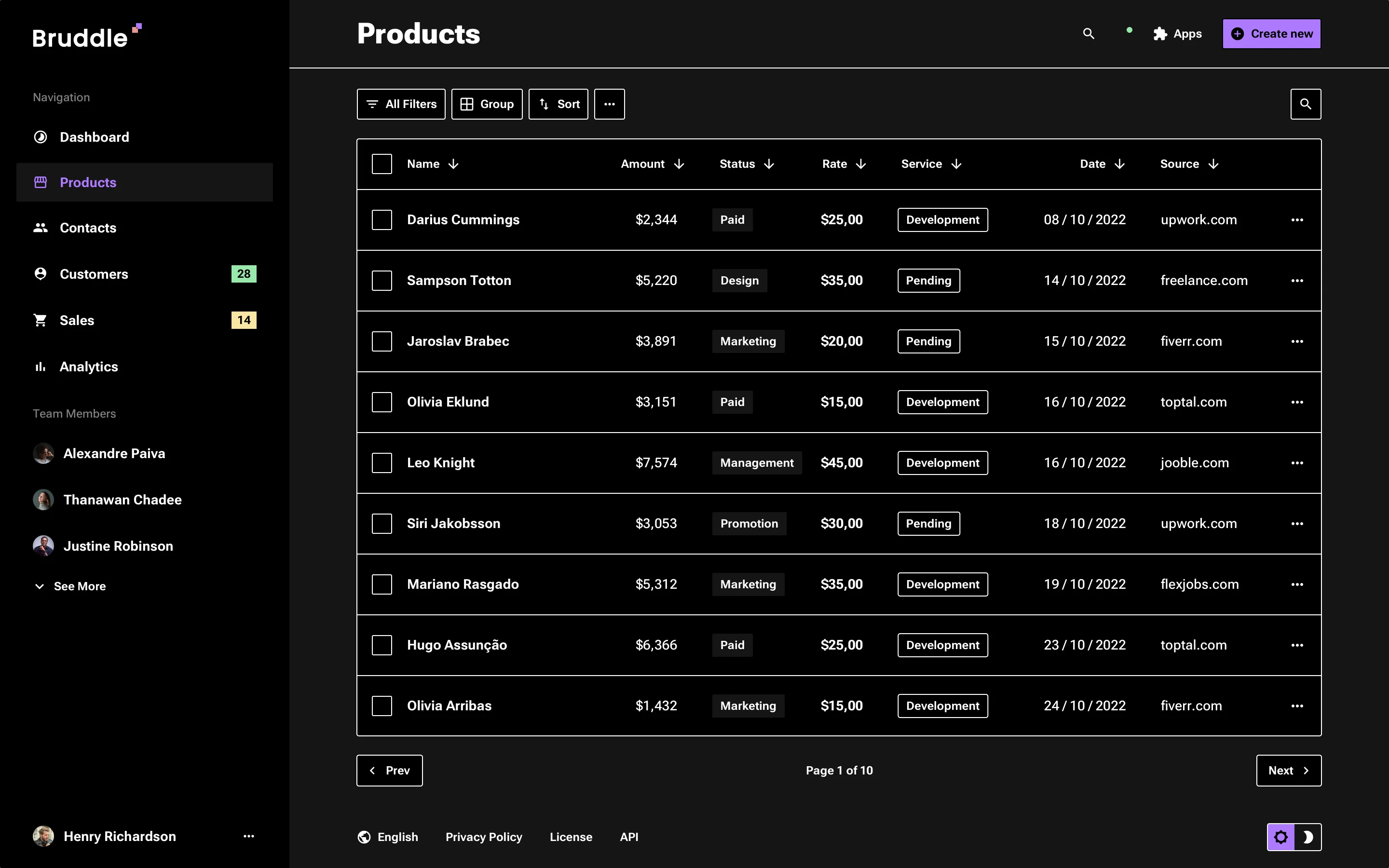
Task: Go to the next page of products
Action: click(x=1289, y=770)
